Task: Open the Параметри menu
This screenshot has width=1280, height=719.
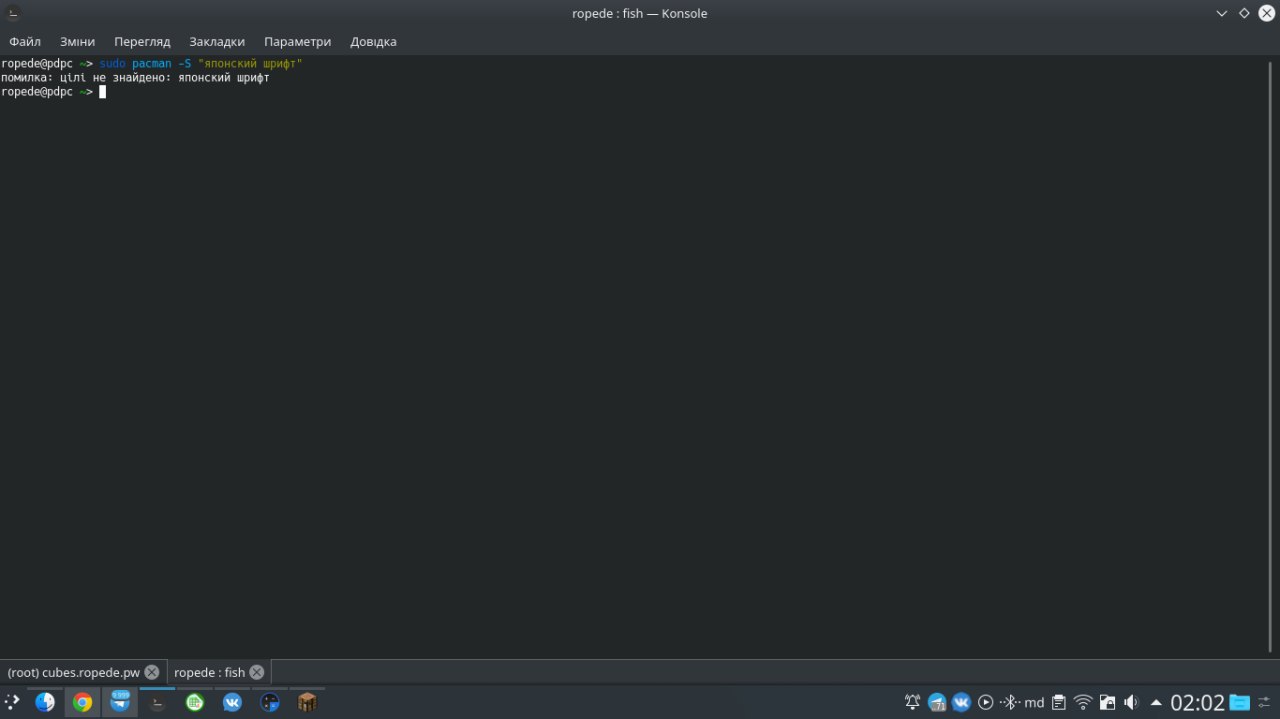Action: 297,41
